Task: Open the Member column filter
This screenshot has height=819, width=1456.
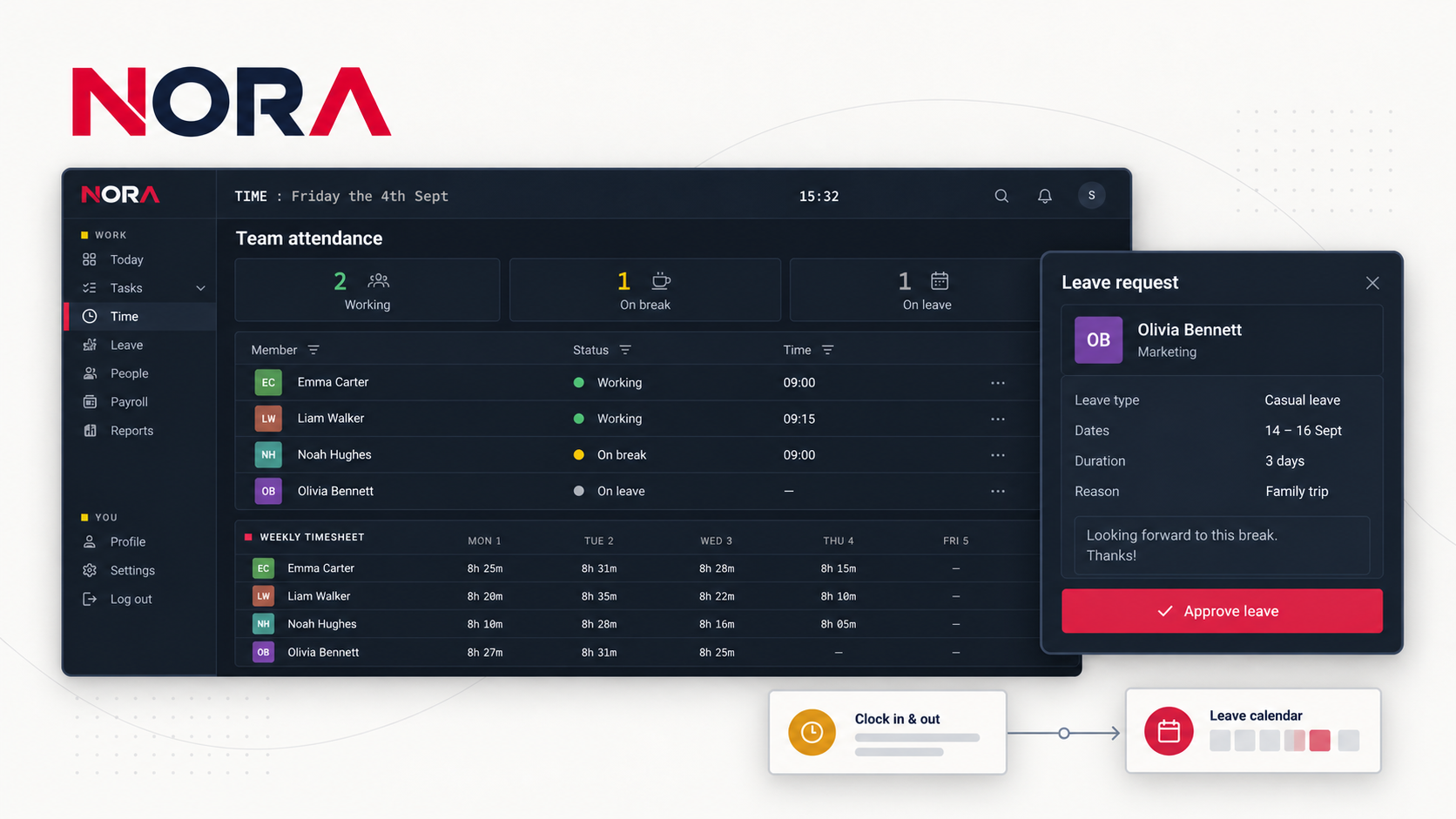Action: click(313, 350)
